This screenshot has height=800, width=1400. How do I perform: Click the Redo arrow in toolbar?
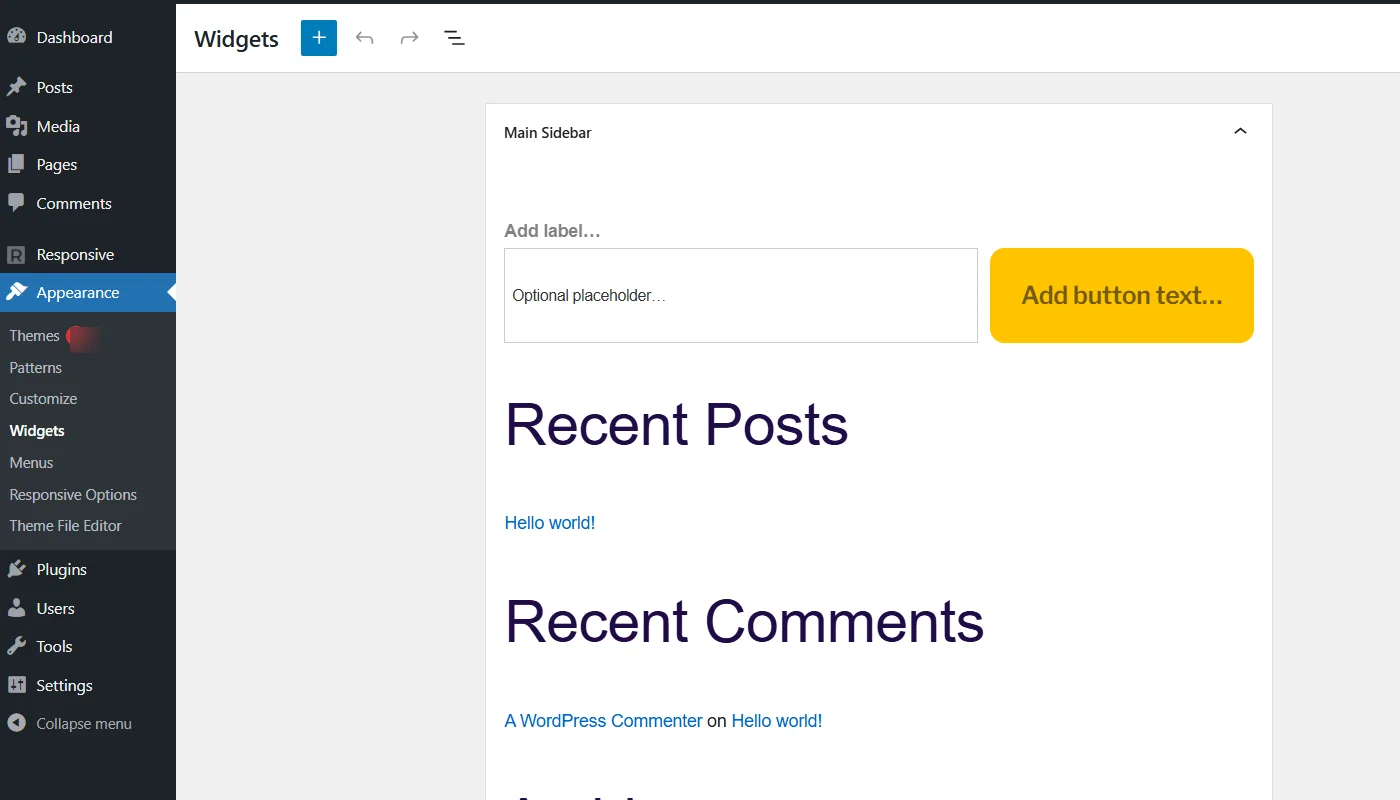[x=409, y=38]
